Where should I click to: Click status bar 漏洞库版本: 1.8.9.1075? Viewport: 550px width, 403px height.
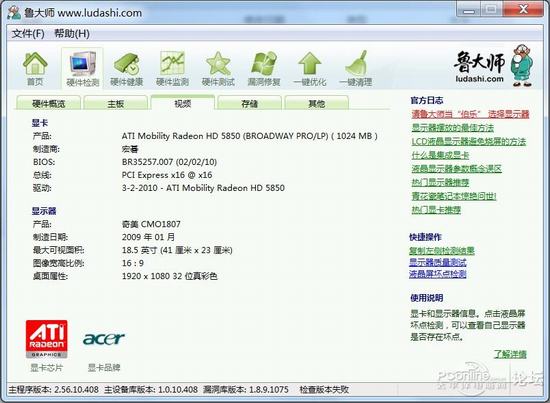[x=246, y=390]
